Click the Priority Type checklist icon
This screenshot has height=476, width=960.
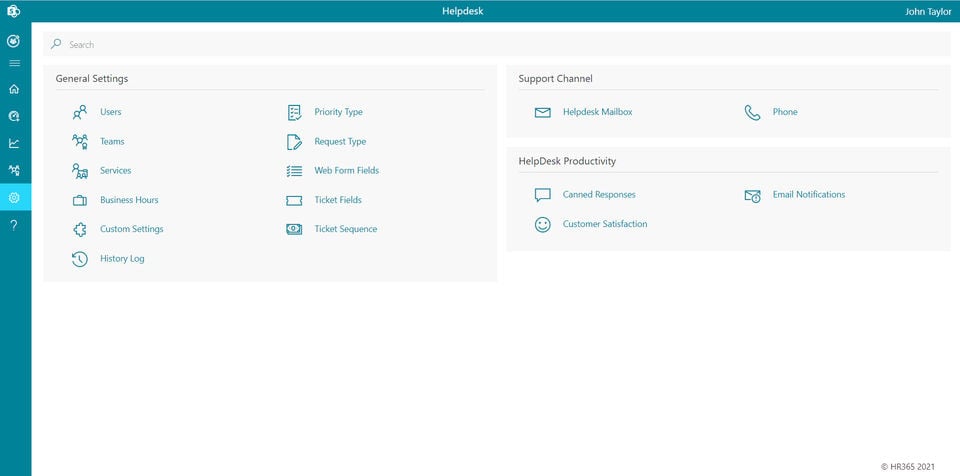[x=294, y=112]
